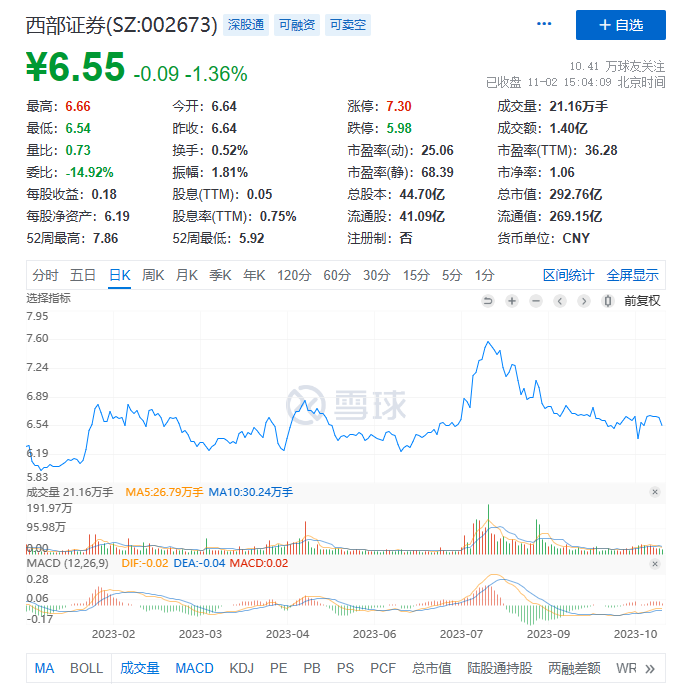The image size is (688, 697).
Task: Switch to 15分 interval tab
Action: pos(416,275)
